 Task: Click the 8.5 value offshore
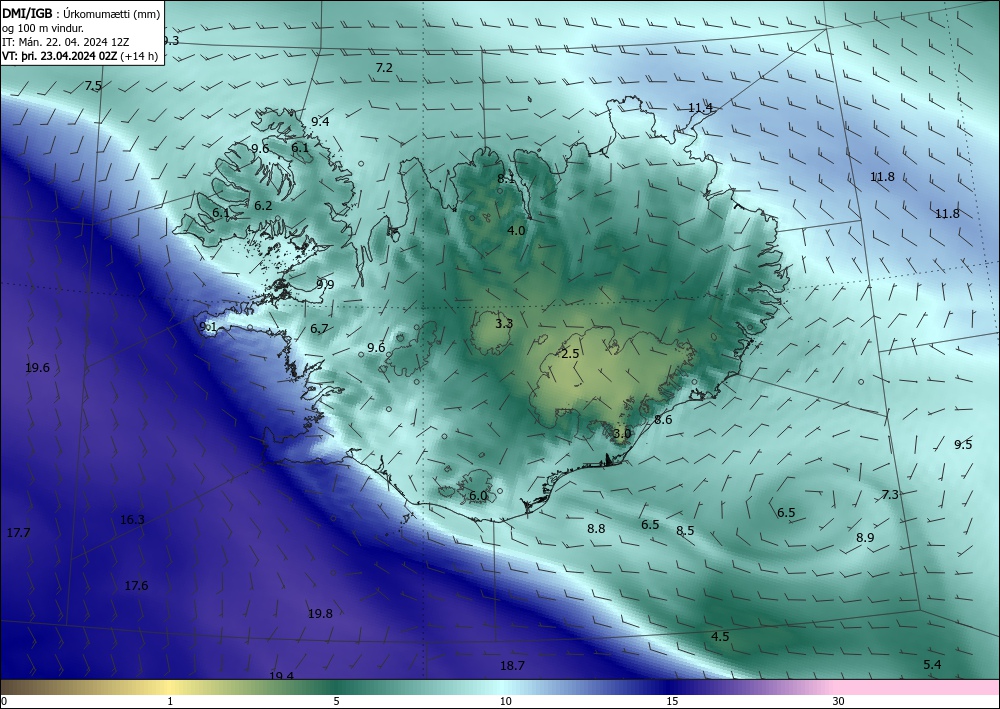click(686, 530)
